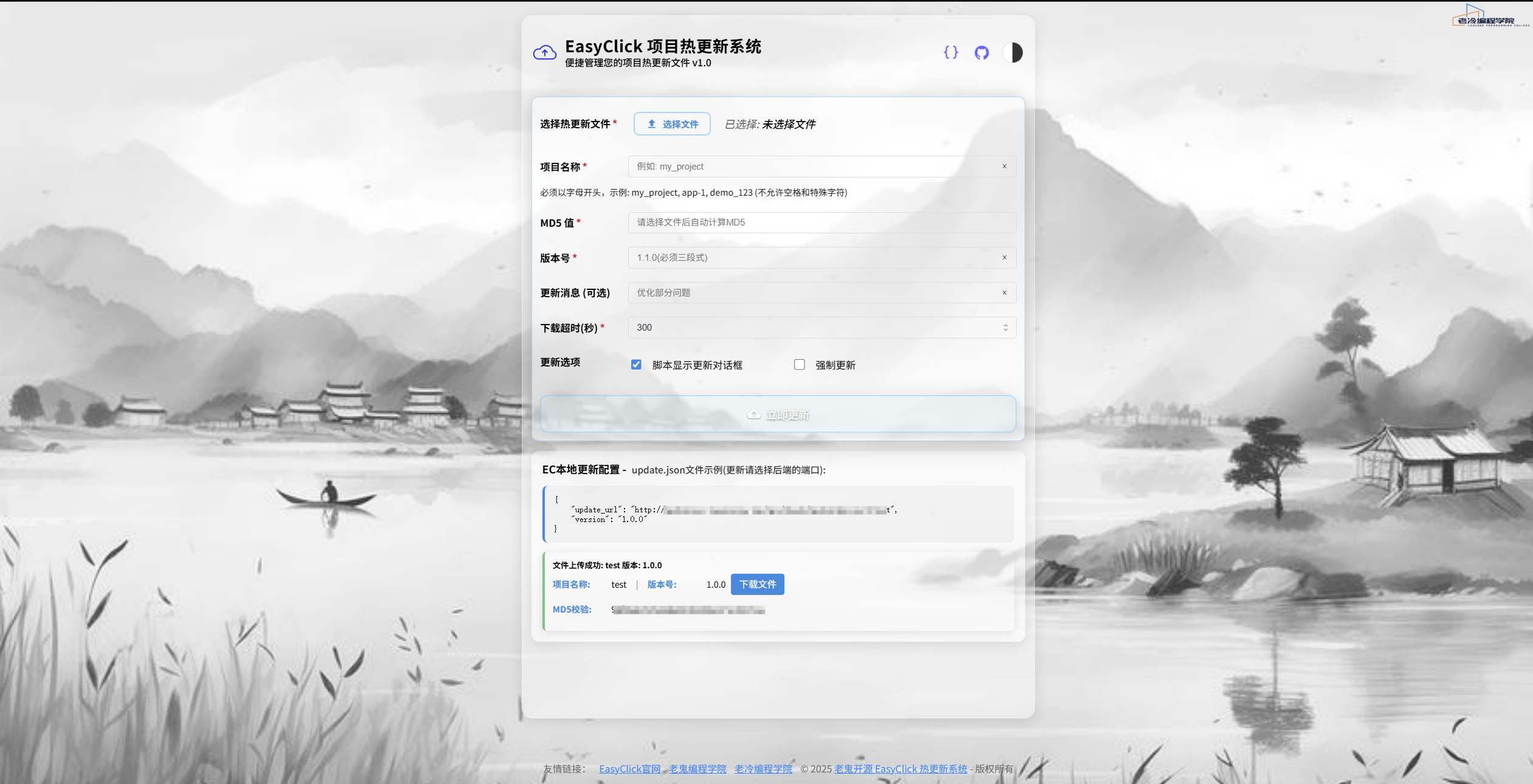Screen dimensions: 1533x784
Task: Open the GitHub repository icon
Action: (981, 52)
